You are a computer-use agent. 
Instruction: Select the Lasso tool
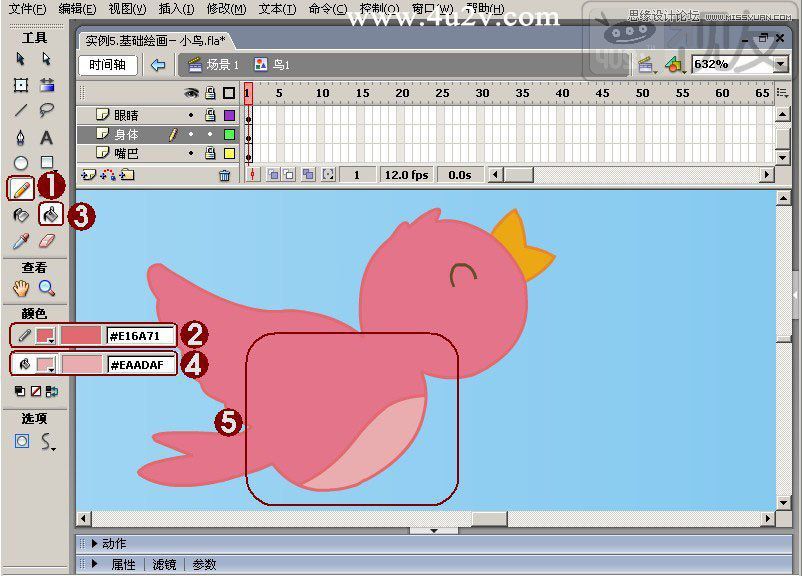[47, 110]
